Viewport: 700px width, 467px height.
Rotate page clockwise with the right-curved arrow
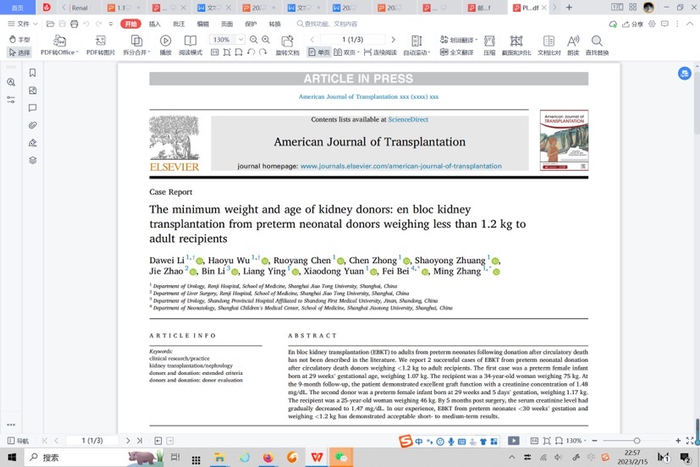point(263,52)
